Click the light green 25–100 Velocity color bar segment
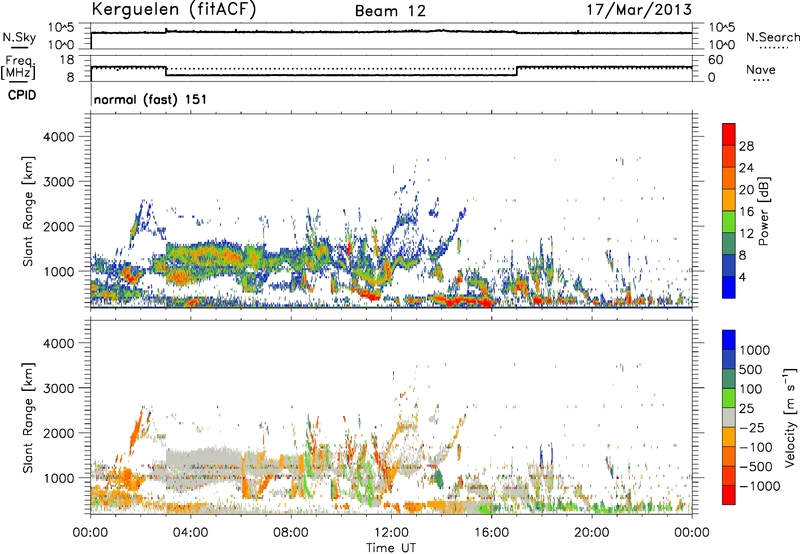 (x=729, y=398)
